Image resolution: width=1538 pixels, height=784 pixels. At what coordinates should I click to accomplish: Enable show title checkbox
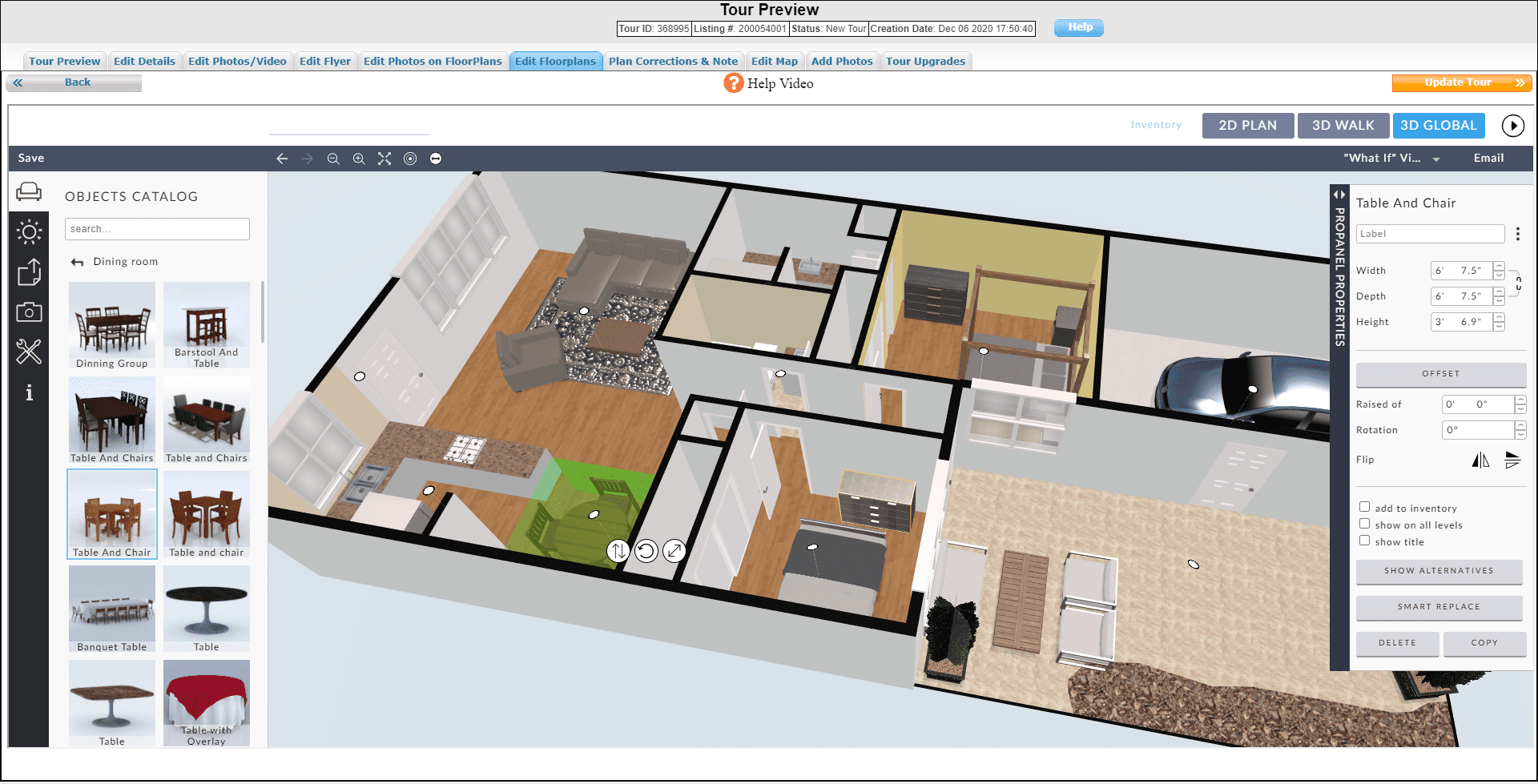pos(1364,541)
